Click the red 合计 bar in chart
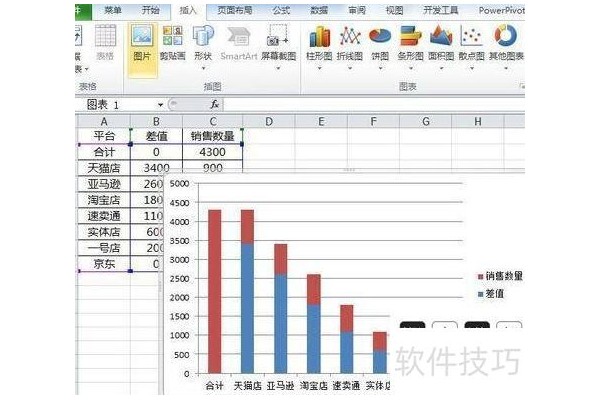This screenshot has width=600, height=400. pyautogui.click(x=215, y=291)
